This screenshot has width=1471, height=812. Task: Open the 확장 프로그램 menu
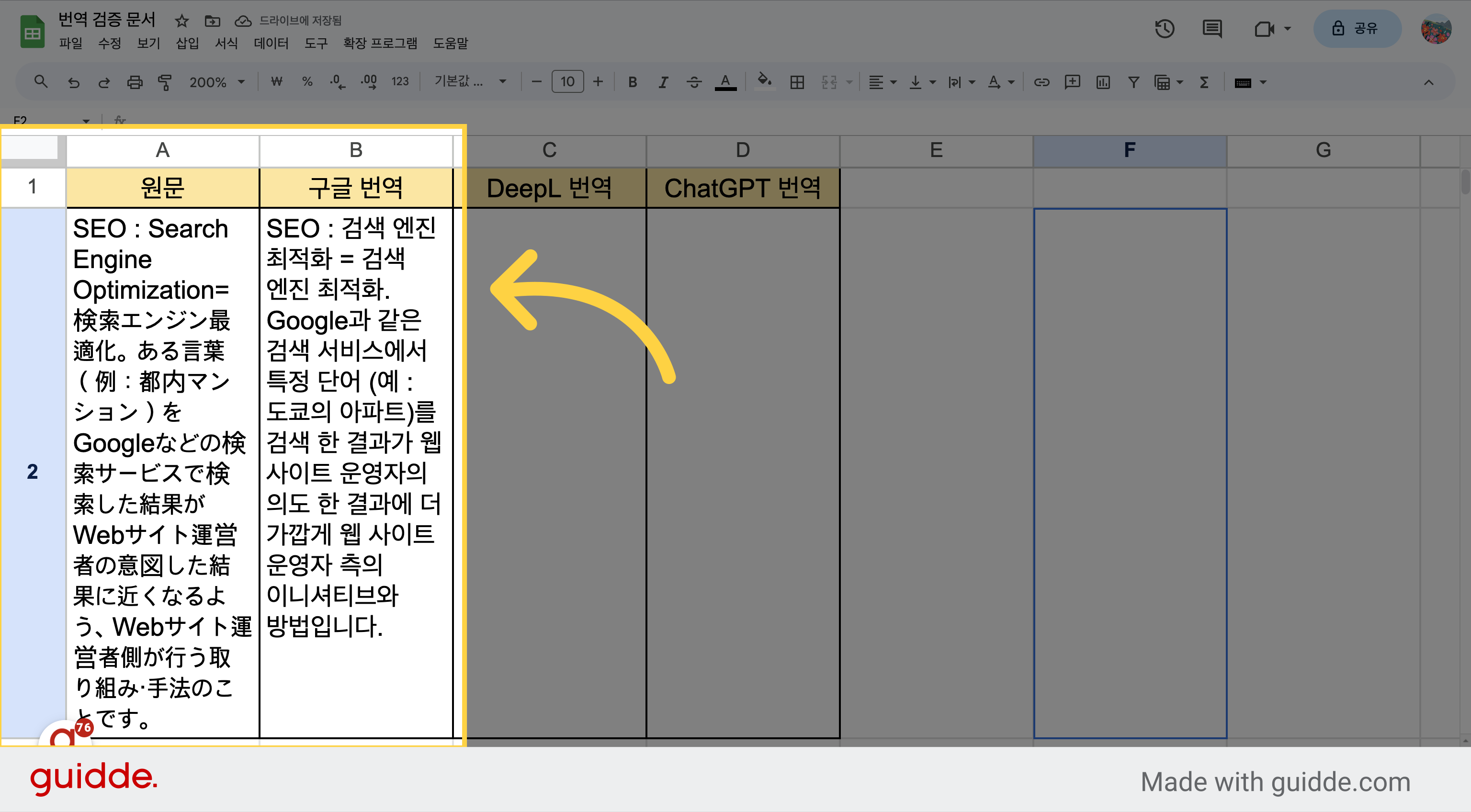click(380, 44)
